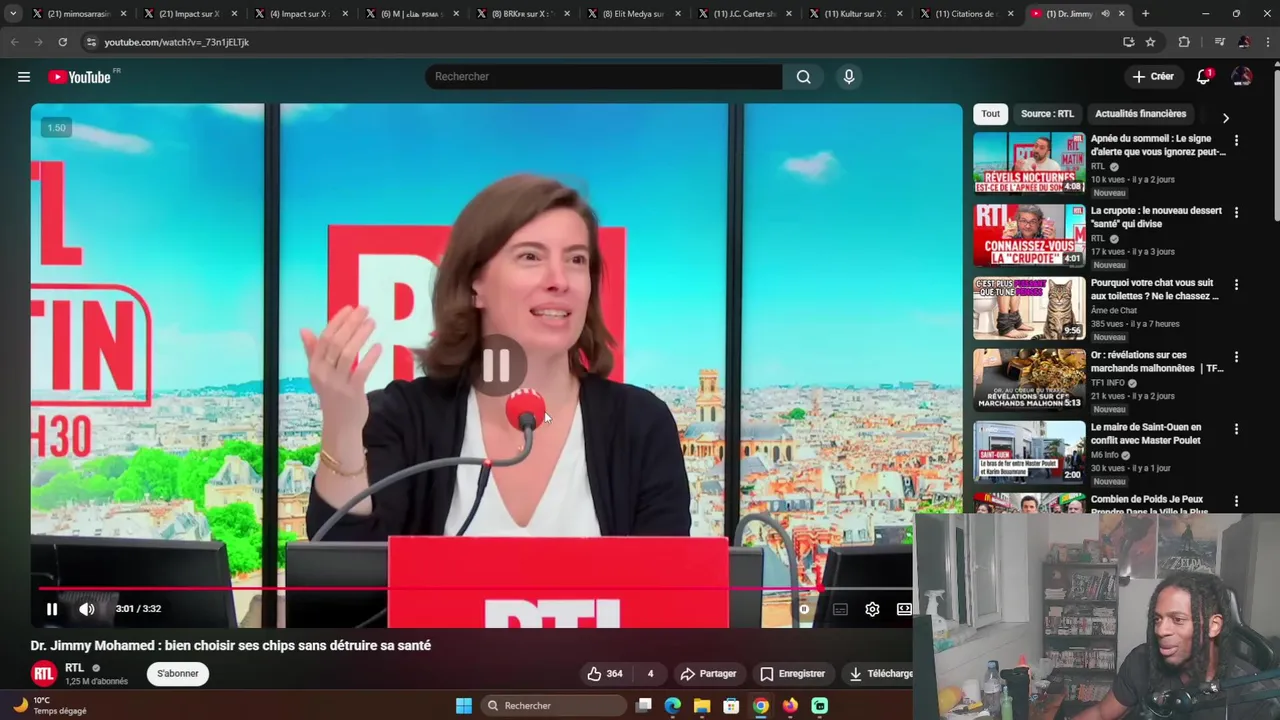1280x720 pixels.
Task: Open Le maire de Saint-Ouen title
Action: point(1148,433)
